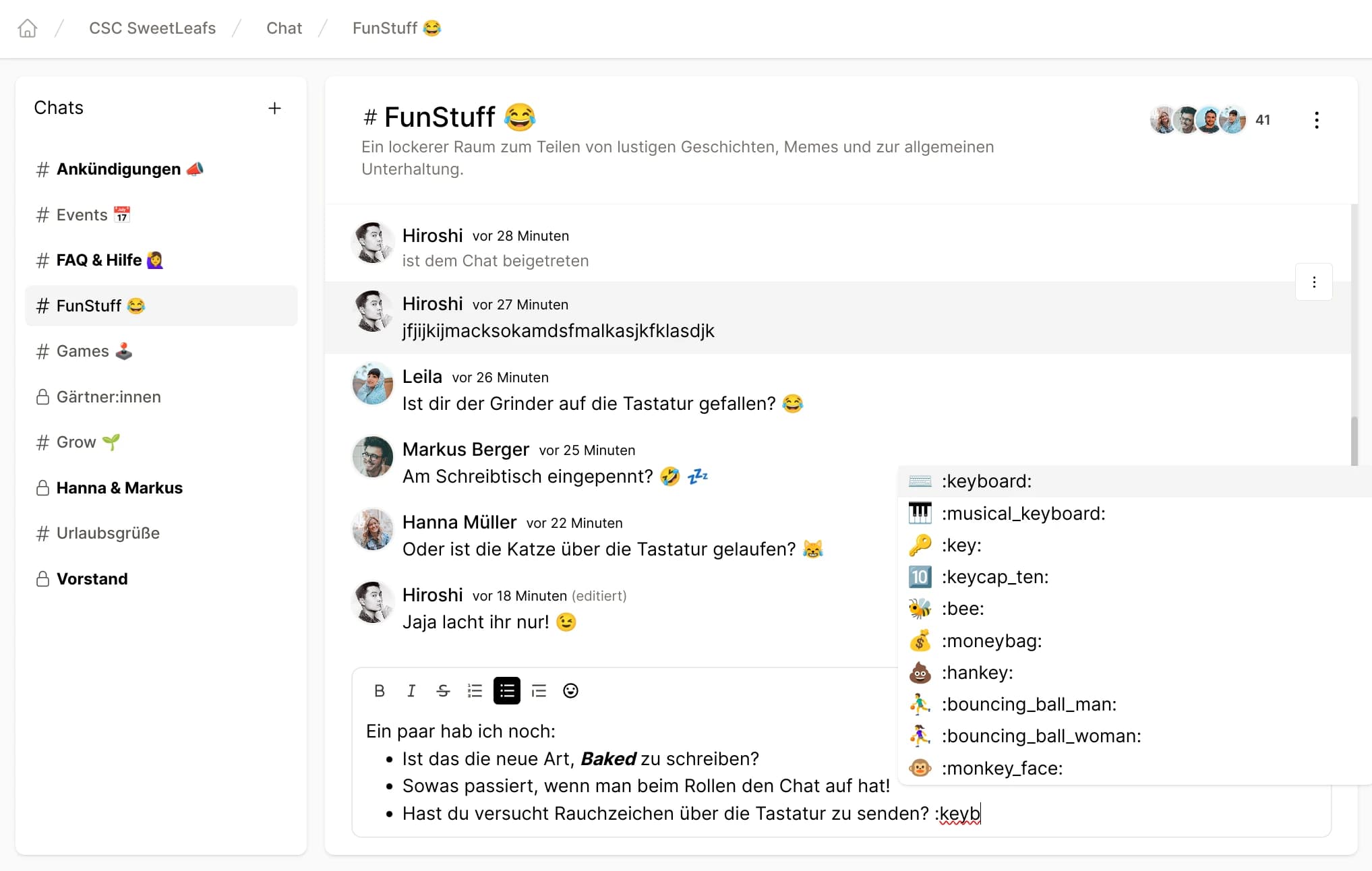Image resolution: width=1372 pixels, height=871 pixels.
Task: Navigate to the Home breadcrumb link
Action: [x=27, y=27]
